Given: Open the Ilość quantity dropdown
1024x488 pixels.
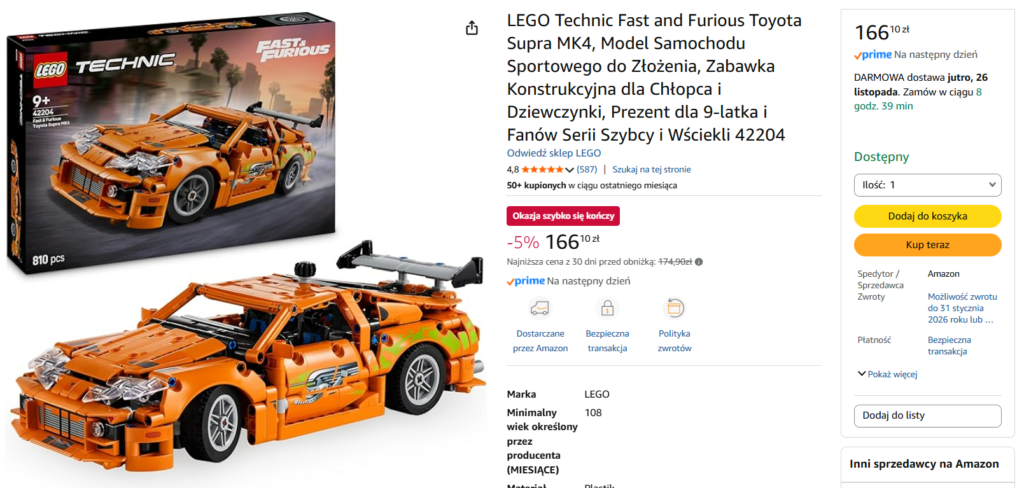Looking at the screenshot, I should point(927,185).
